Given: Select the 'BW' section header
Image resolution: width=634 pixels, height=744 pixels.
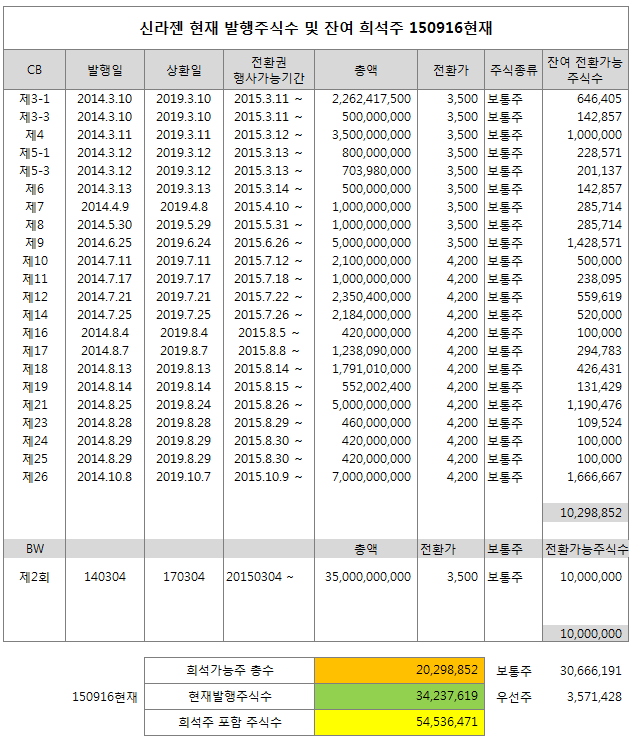Looking at the screenshot, I should click(x=35, y=549).
